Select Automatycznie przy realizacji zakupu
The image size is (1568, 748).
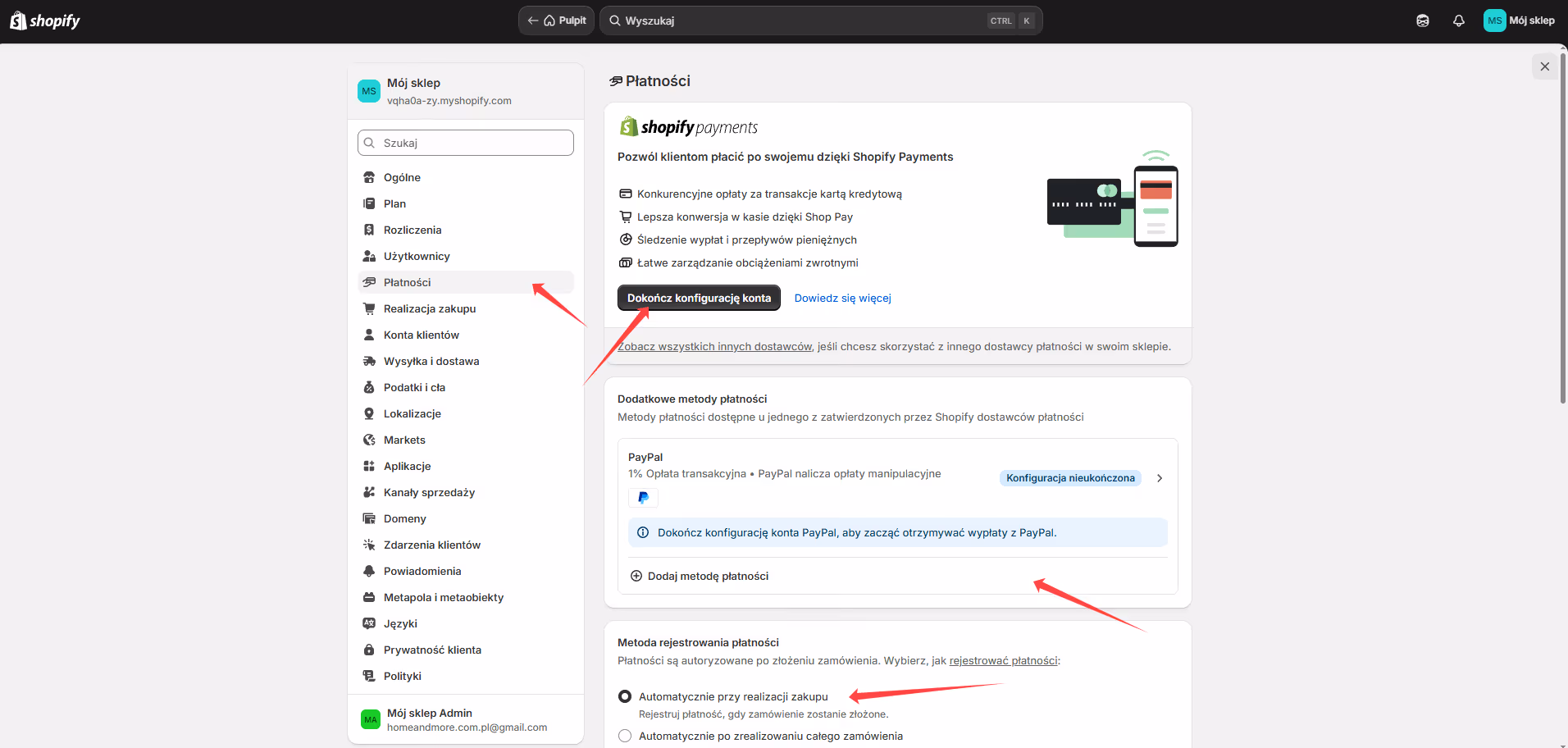click(x=624, y=696)
